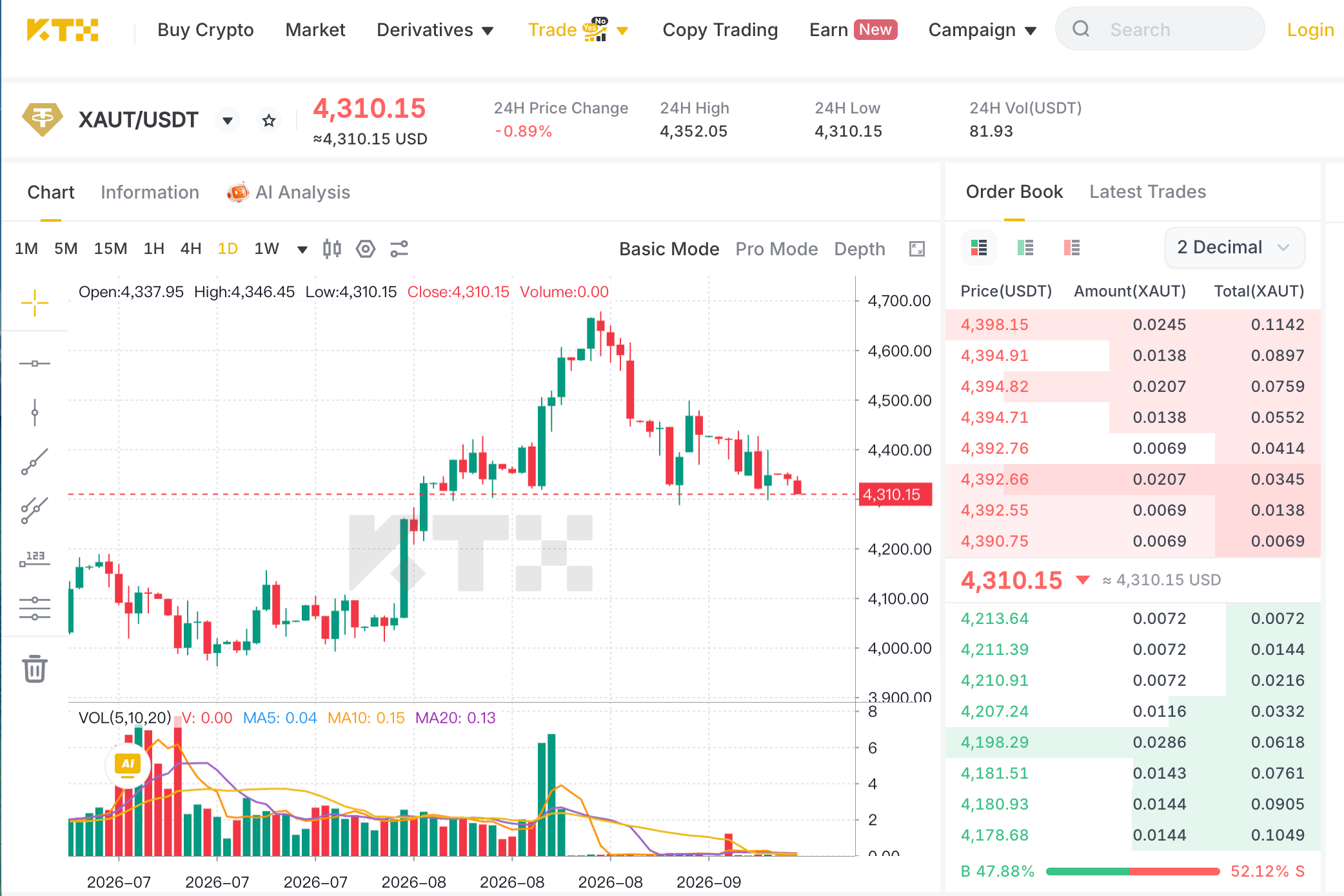
Task: Switch chart interval to 1M
Action: coord(26,249)
